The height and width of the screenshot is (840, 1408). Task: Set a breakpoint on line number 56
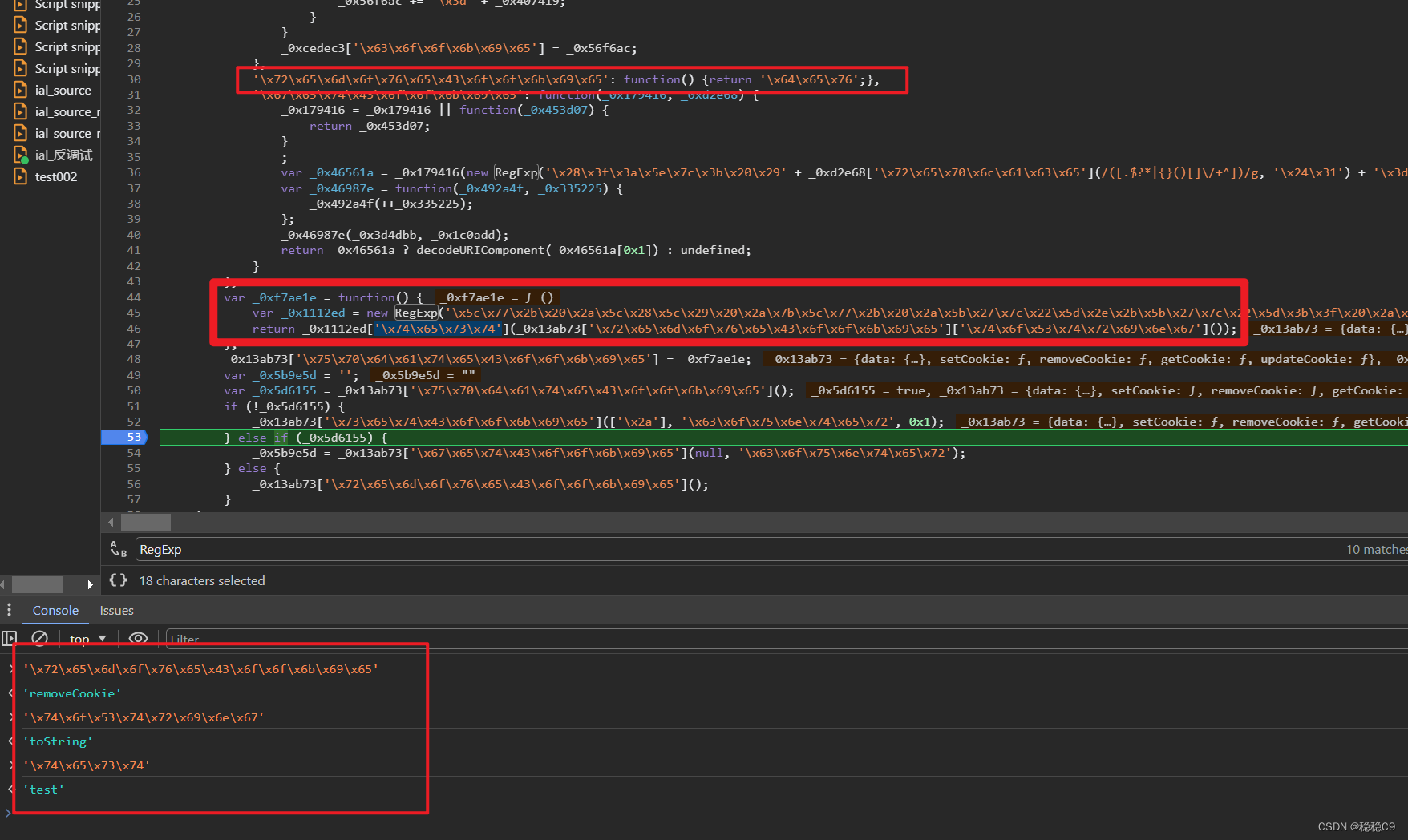(133, 484)
